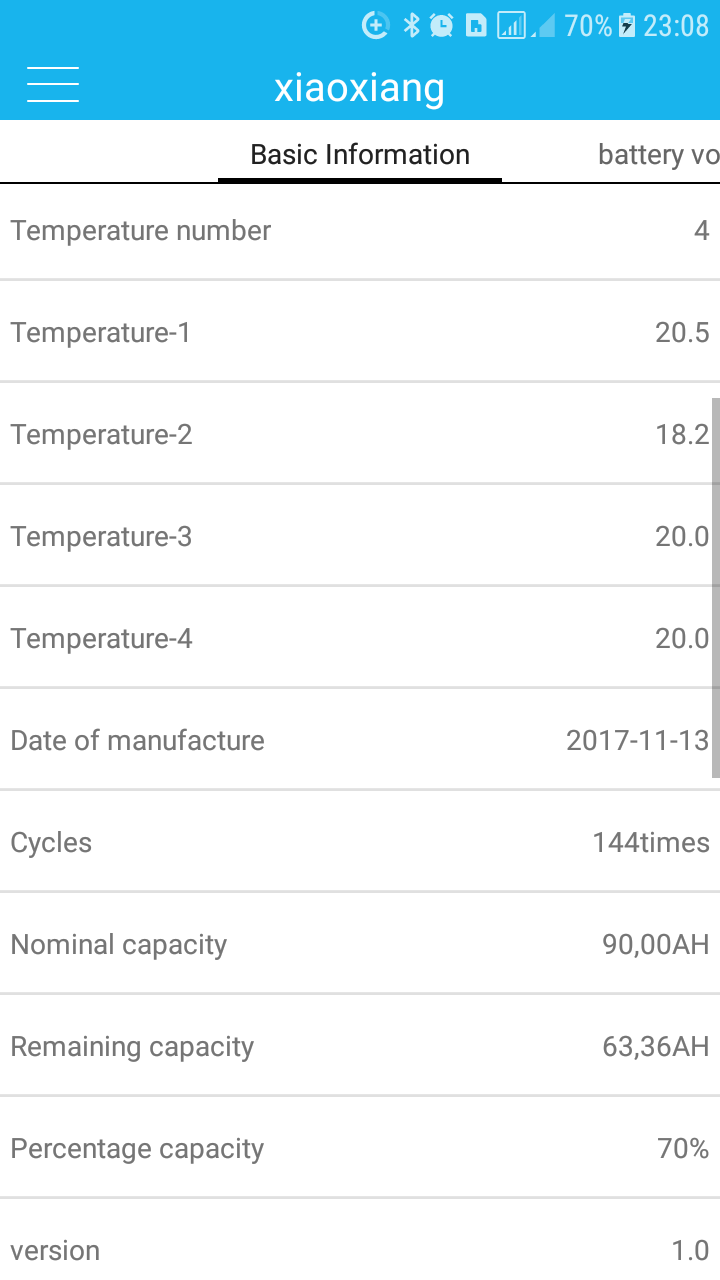The height and width of the screenshot is (1280, 720).
Task: Tap the triangular mobile signal icon
Action: point(543,27)
